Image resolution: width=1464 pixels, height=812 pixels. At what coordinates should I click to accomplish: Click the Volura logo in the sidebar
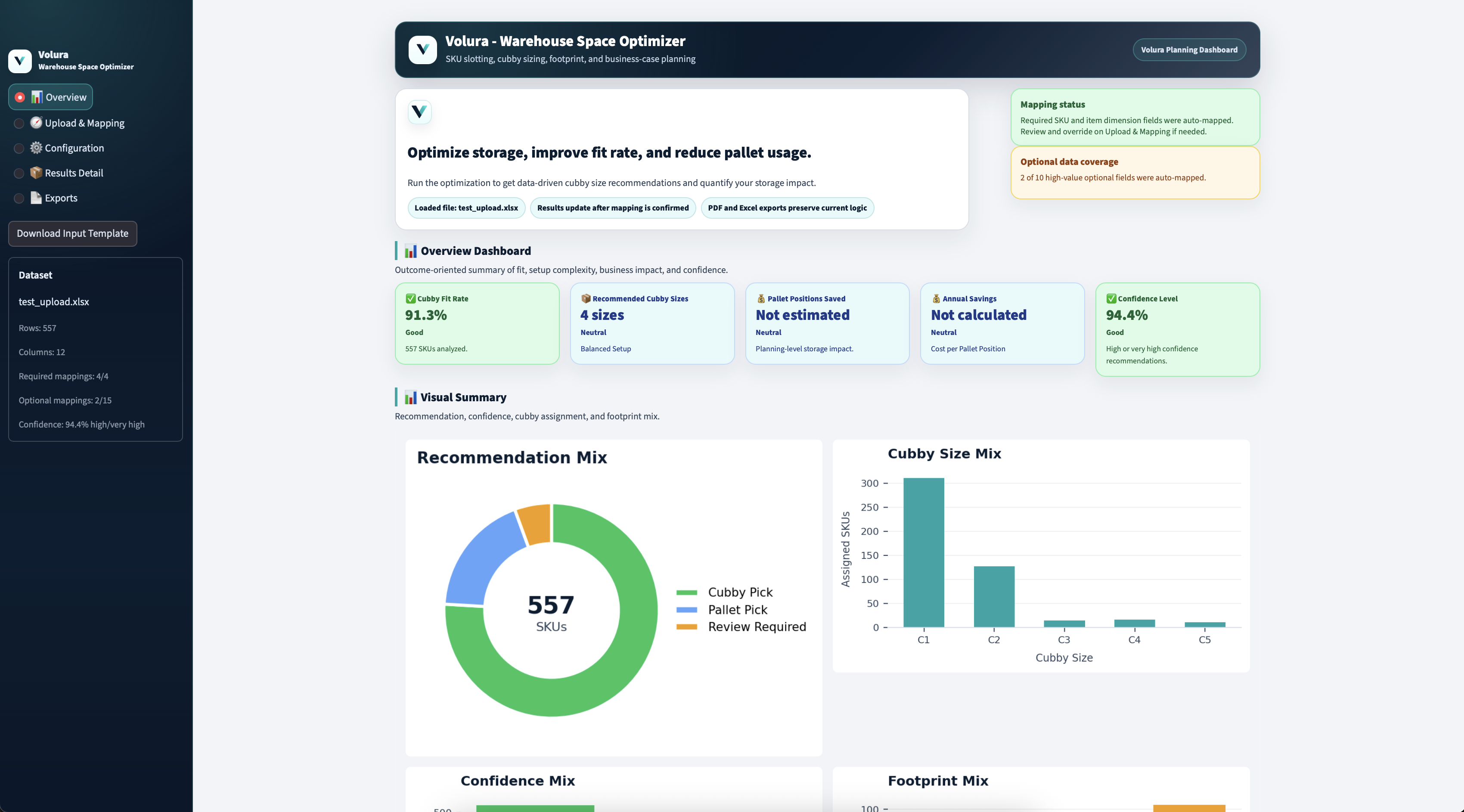pos(20,61)
